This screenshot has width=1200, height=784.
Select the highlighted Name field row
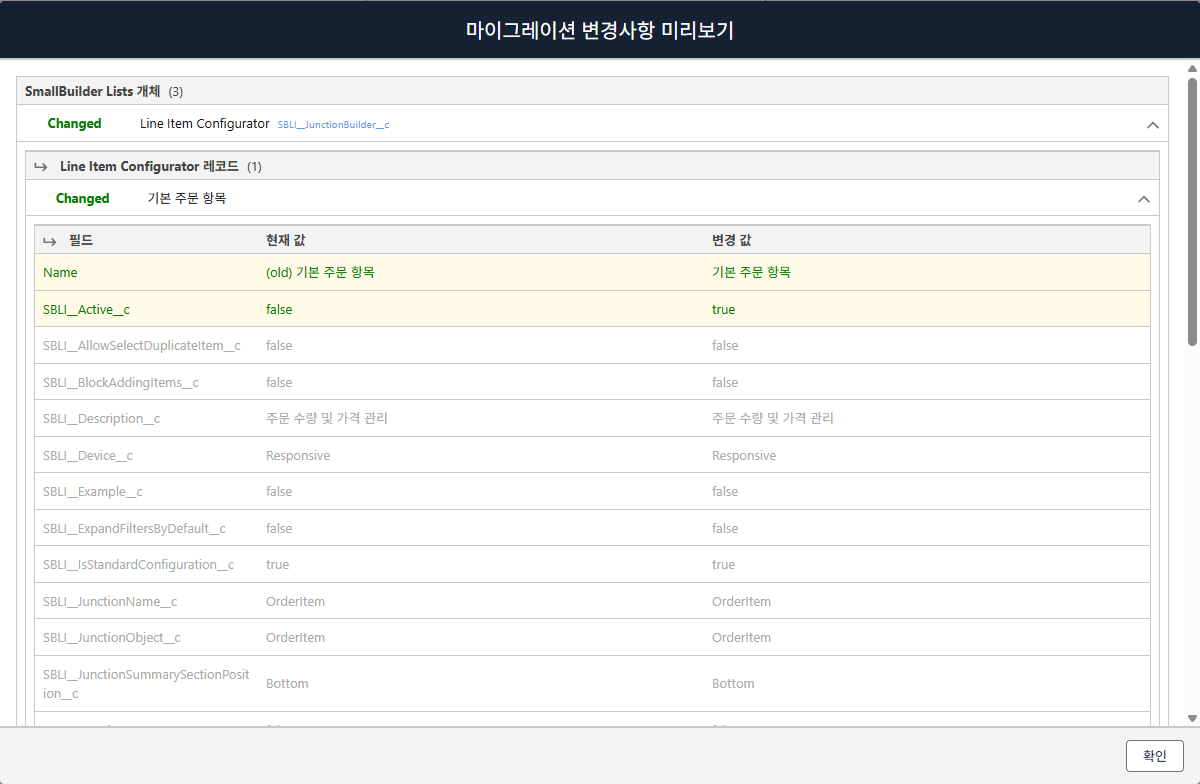(x=592, y=272)
